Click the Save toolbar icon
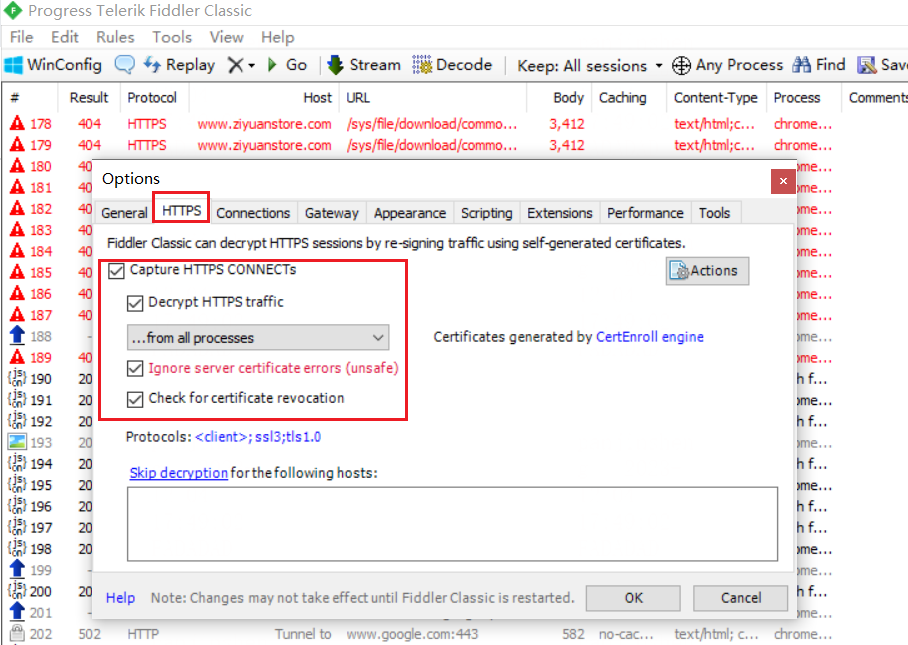The height and width of the screenshot is (645, 908). click(x=867, y=65)
